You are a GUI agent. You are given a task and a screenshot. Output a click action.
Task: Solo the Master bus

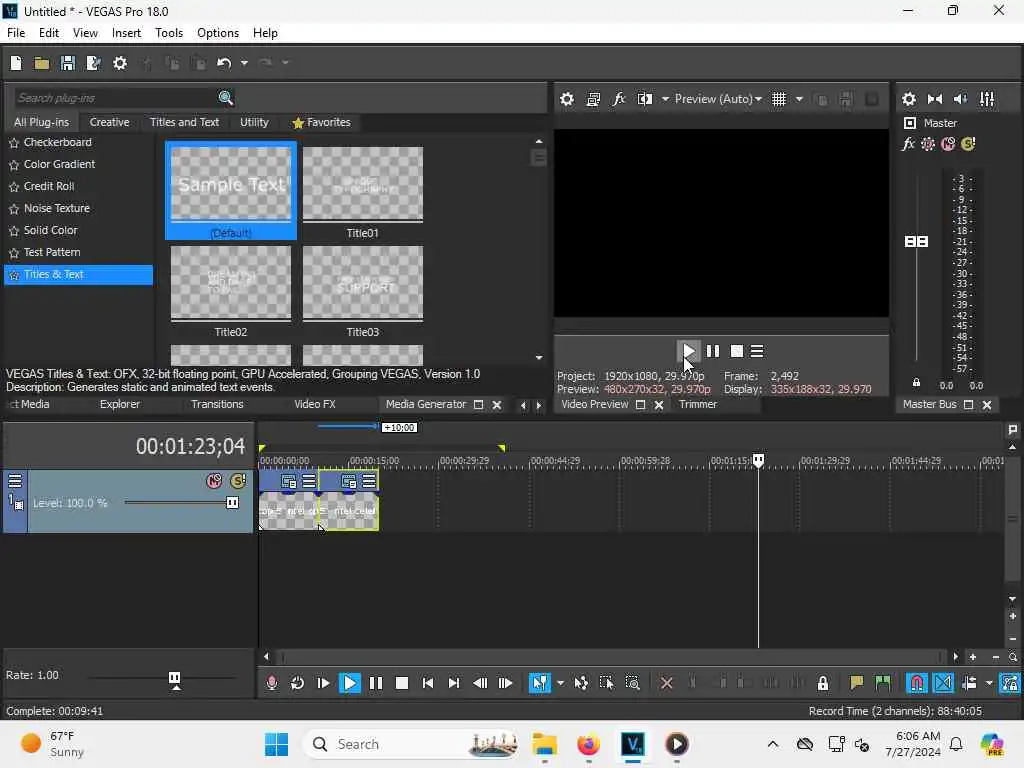[968, 144]
